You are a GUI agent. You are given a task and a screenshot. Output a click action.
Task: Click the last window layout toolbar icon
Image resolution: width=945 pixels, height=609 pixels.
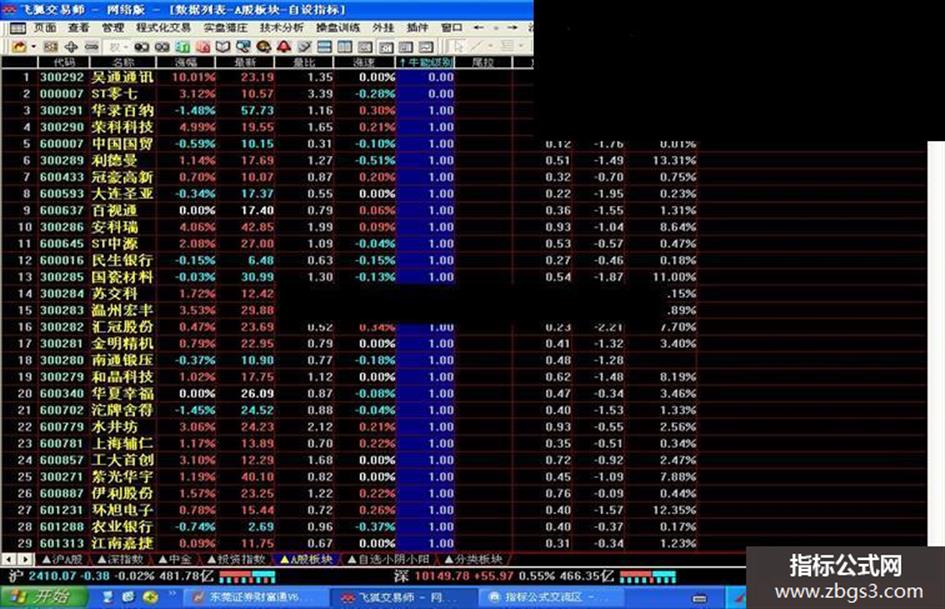tap(426, 46)
